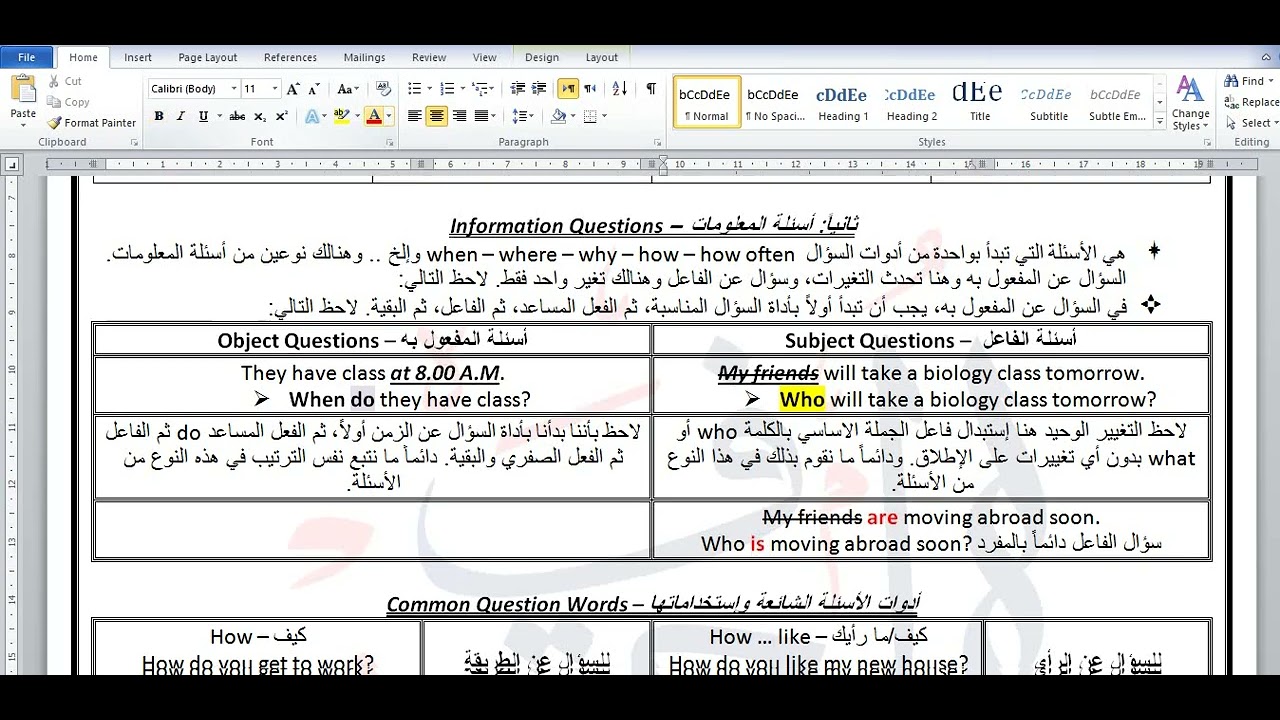Viewport: 1280px width, 720px height.
Task: Open Find in Editing group
Action: tap(1246, 81)
